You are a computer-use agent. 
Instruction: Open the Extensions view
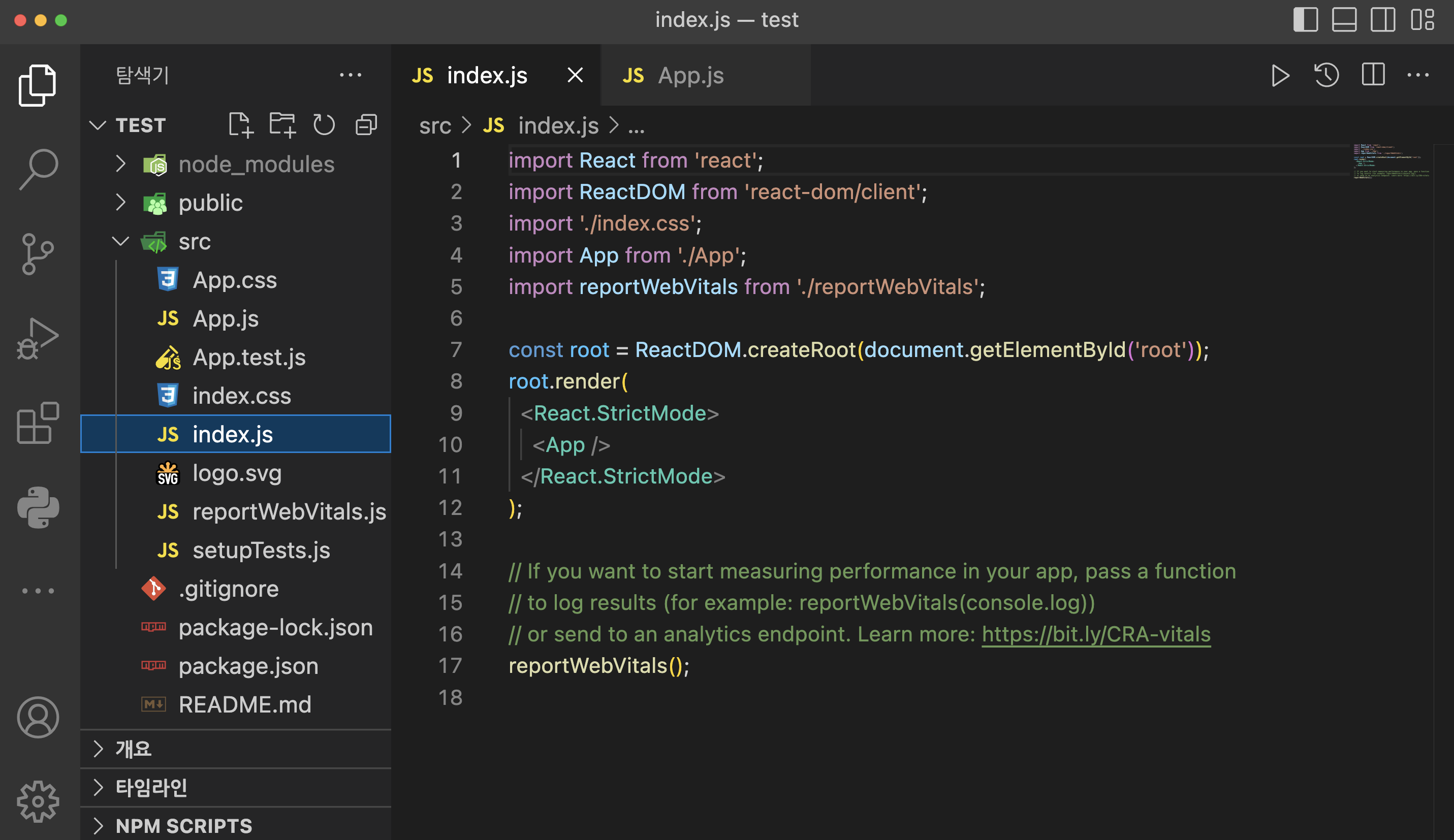click(x=38, y=423)
